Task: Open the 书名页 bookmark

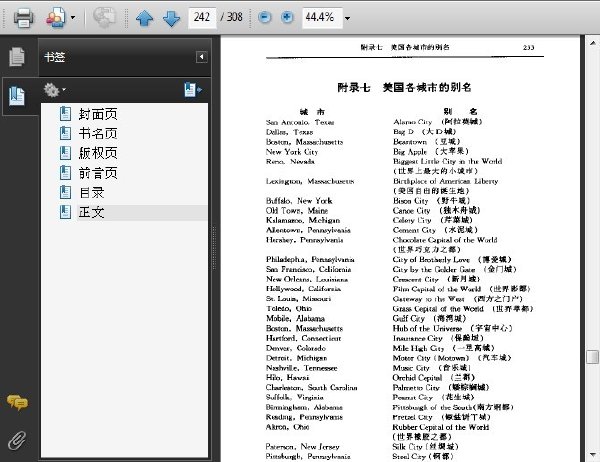Action: (98, 134)
